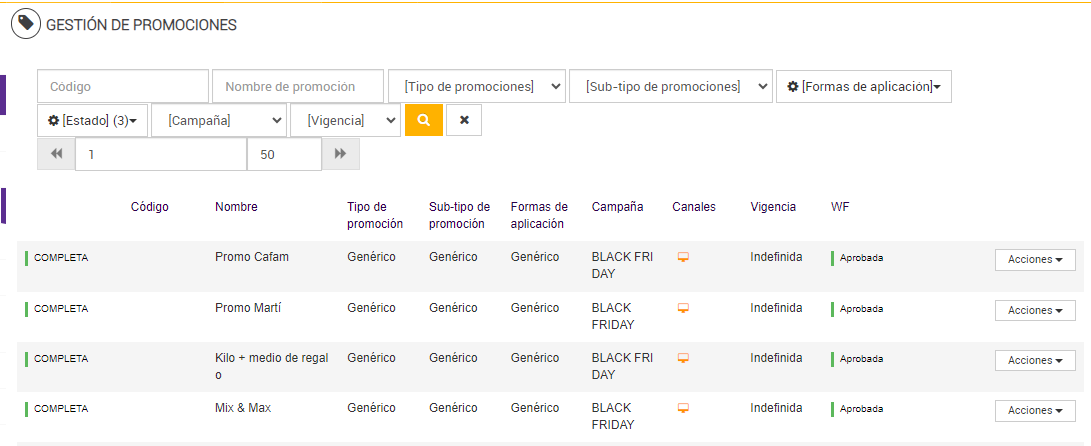Open the Campaña dropdown
This screenshot has height=446, width=1091.
point(219,120)
